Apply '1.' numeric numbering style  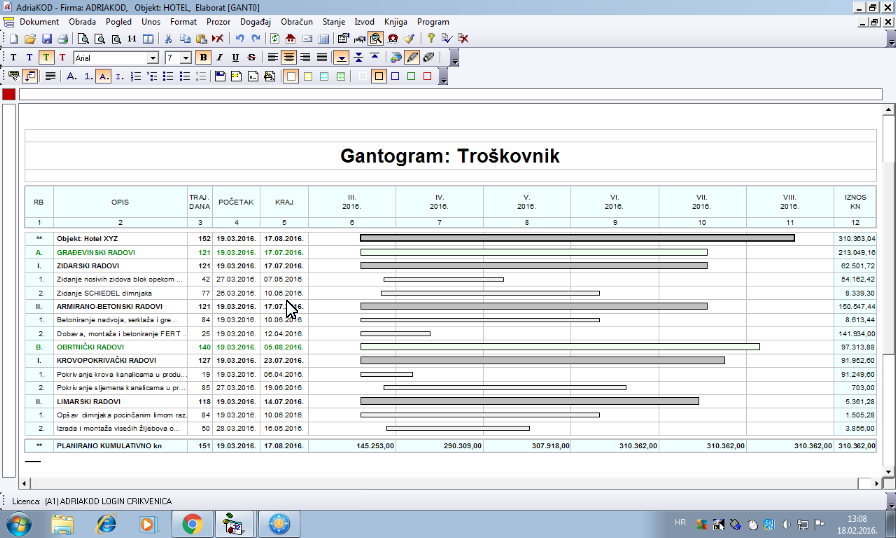coord(88,77)
